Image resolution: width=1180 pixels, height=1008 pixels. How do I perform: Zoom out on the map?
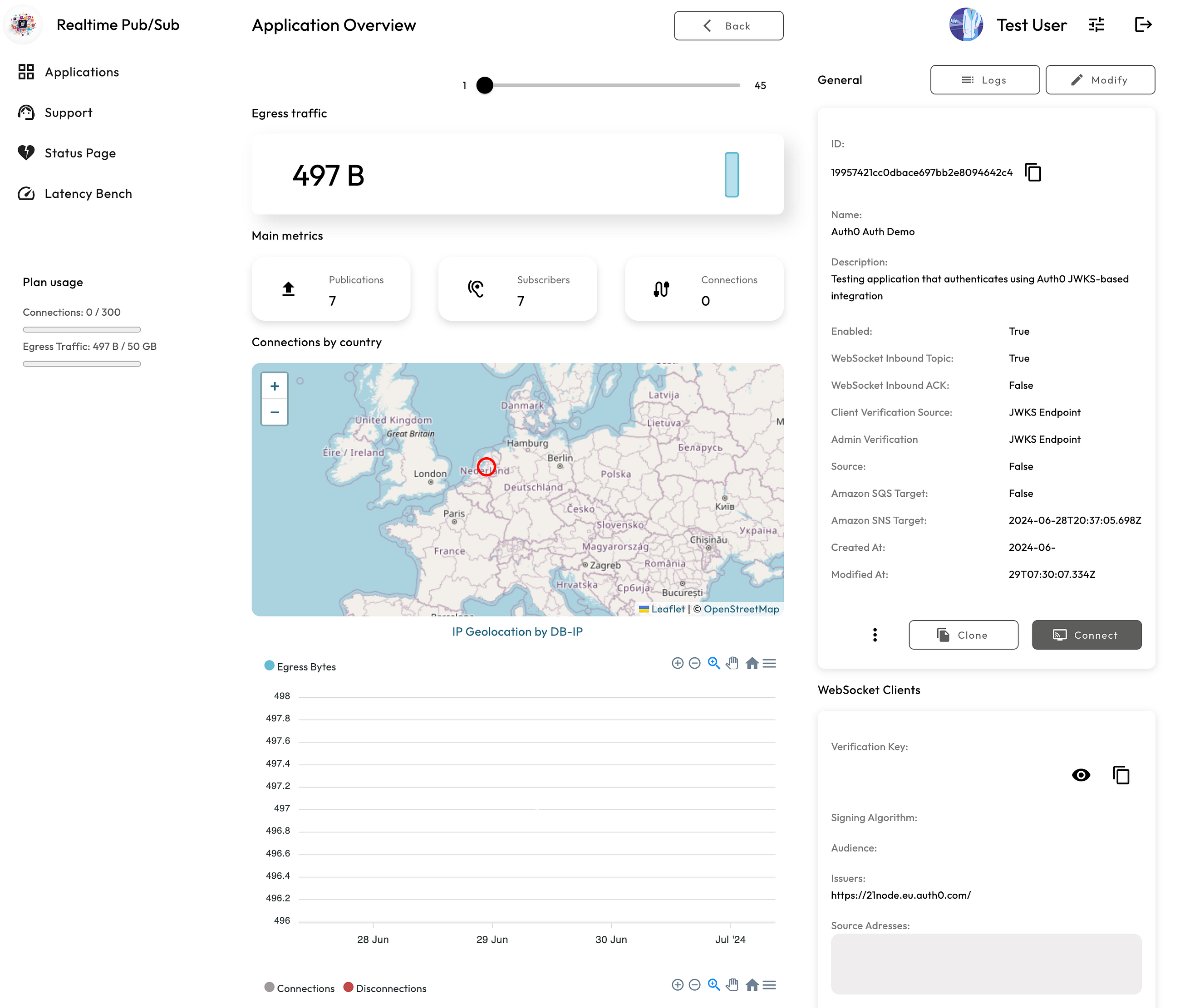pos(275,412)
